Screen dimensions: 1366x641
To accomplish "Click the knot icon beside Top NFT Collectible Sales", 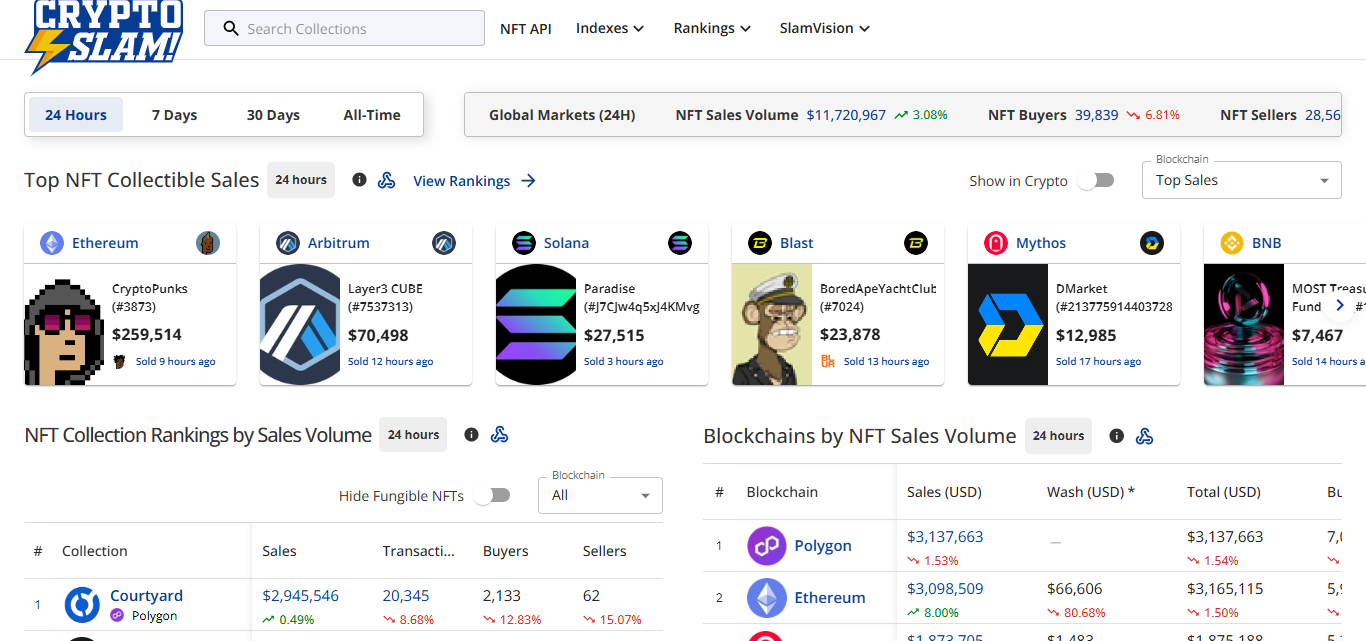I will tap(387, 180).
